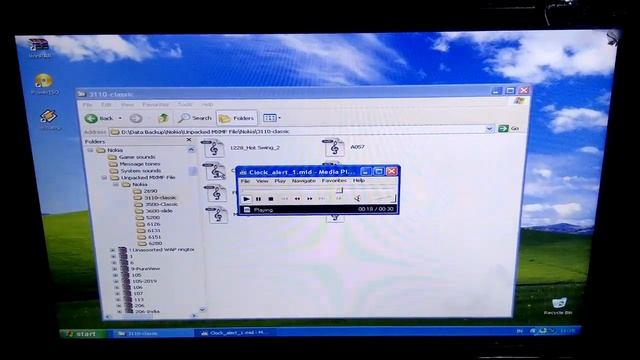Expand the Address bar dropdown arrow
Screen dimensions: 640x360
[489, 129]
